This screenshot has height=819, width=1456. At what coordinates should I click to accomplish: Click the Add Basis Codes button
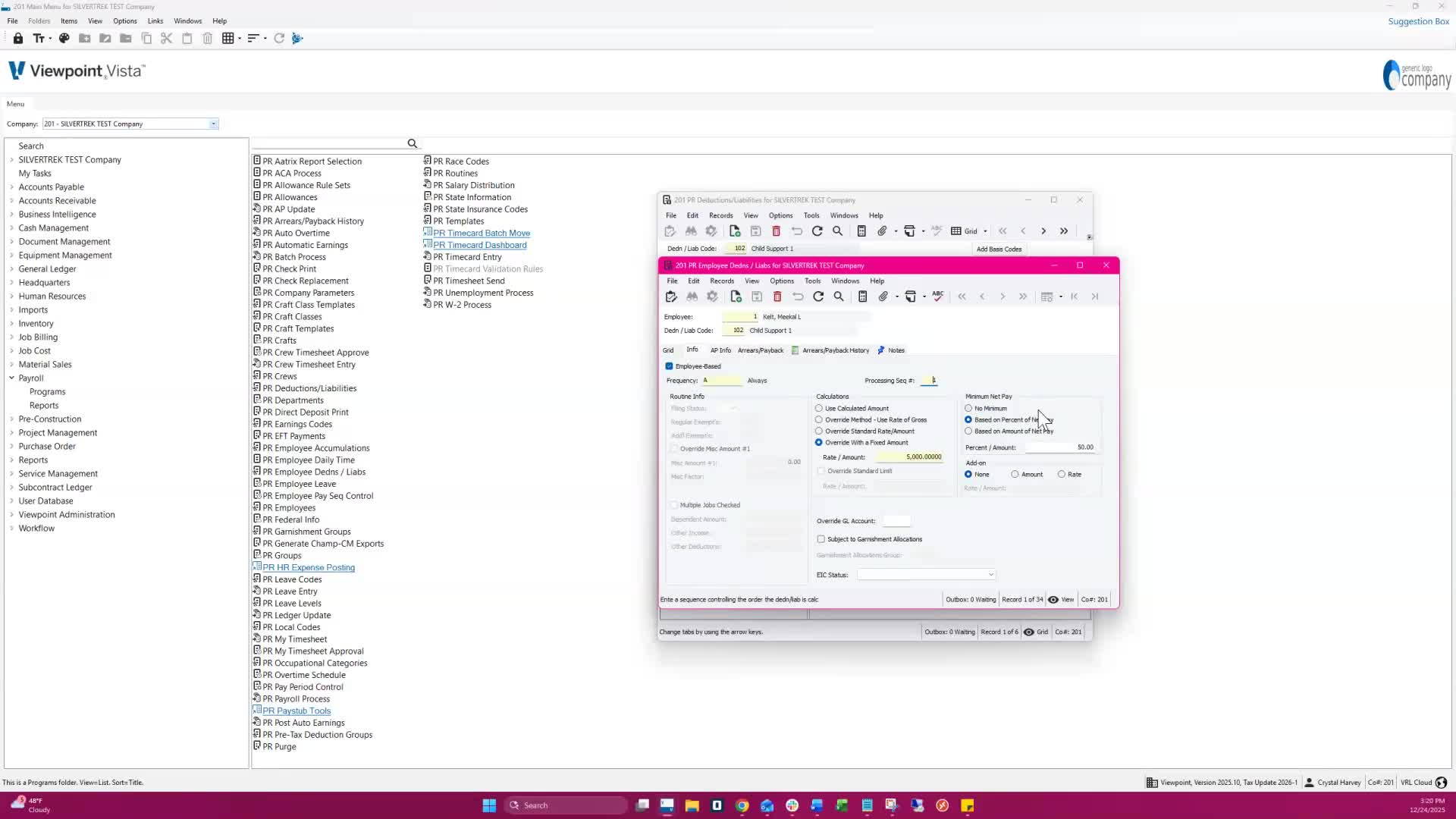click(999, 249)
